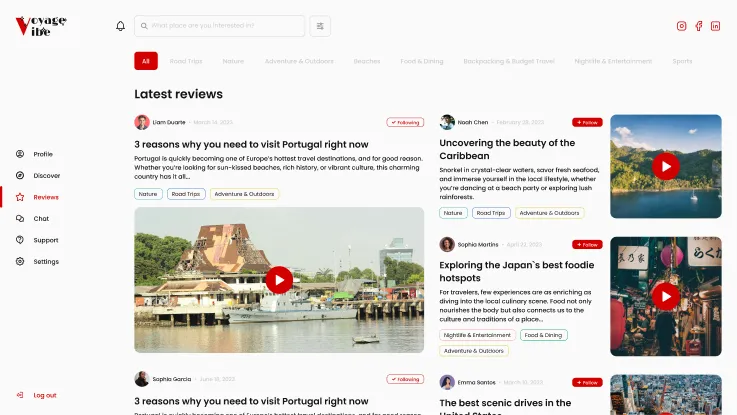Go to Discover in the sidebar
The height and width of the screenshot is (415, 737).
[x=46, y=176]
